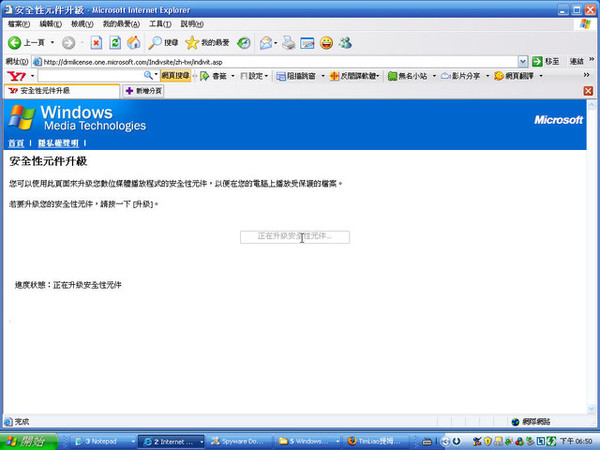Click in the Yahoo toolbar search field
This screenshot has width=600, height=450.
pos(90,76)
